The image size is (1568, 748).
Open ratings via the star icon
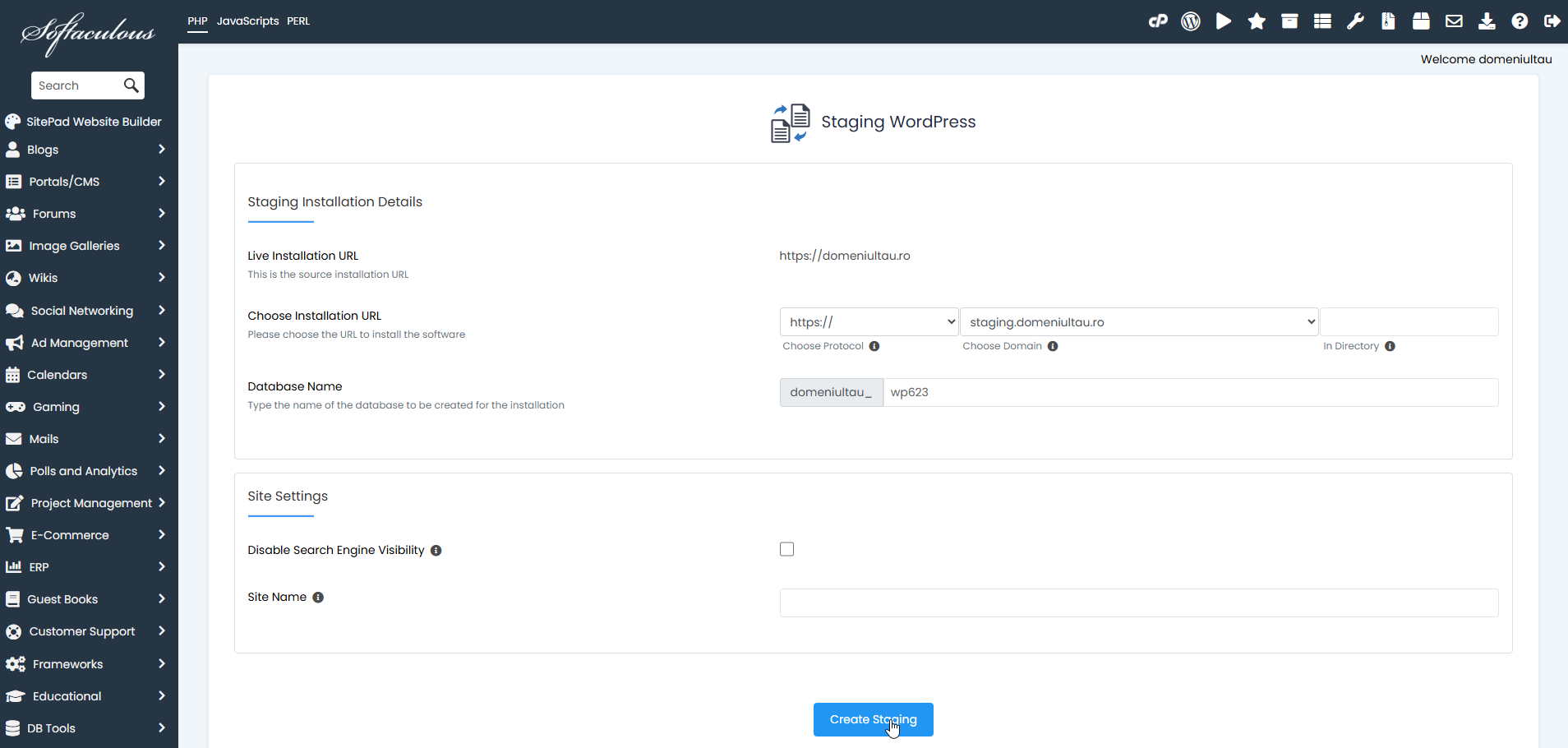pos(1257,21)
